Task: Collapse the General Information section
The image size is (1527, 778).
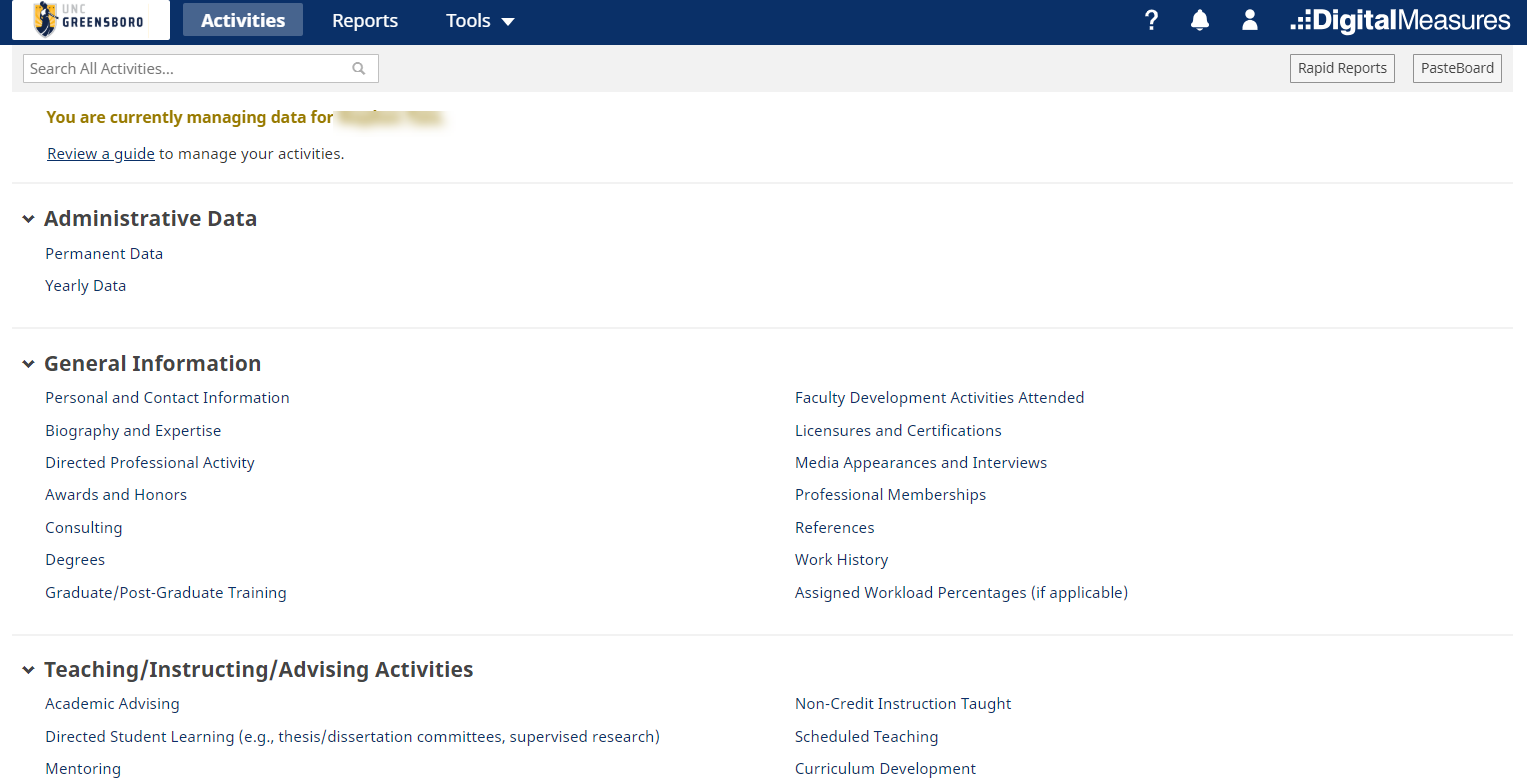Action: click(28, 364)
